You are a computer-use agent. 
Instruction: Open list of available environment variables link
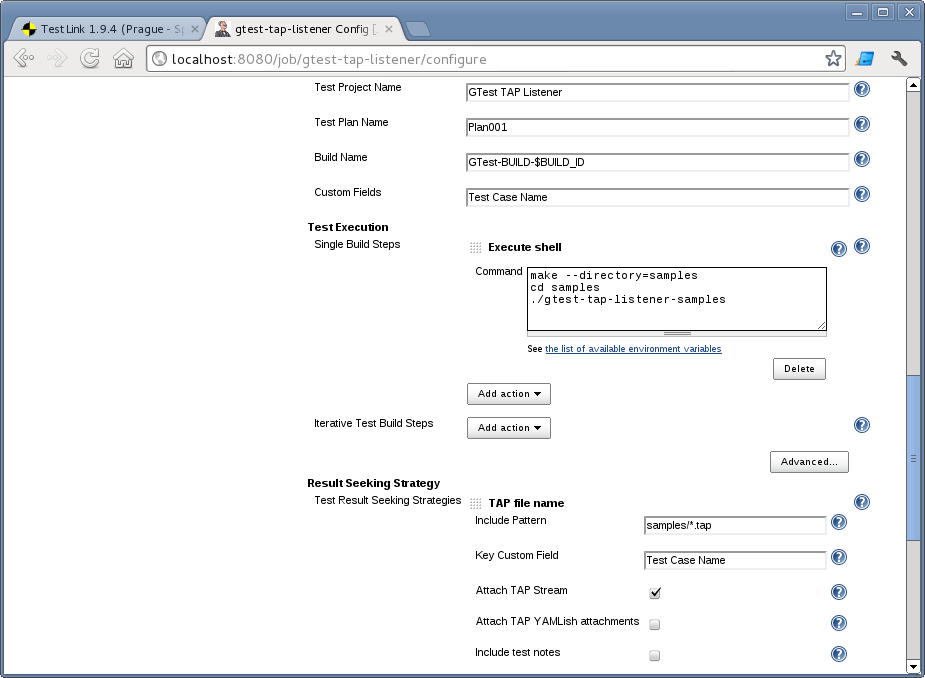633,349
